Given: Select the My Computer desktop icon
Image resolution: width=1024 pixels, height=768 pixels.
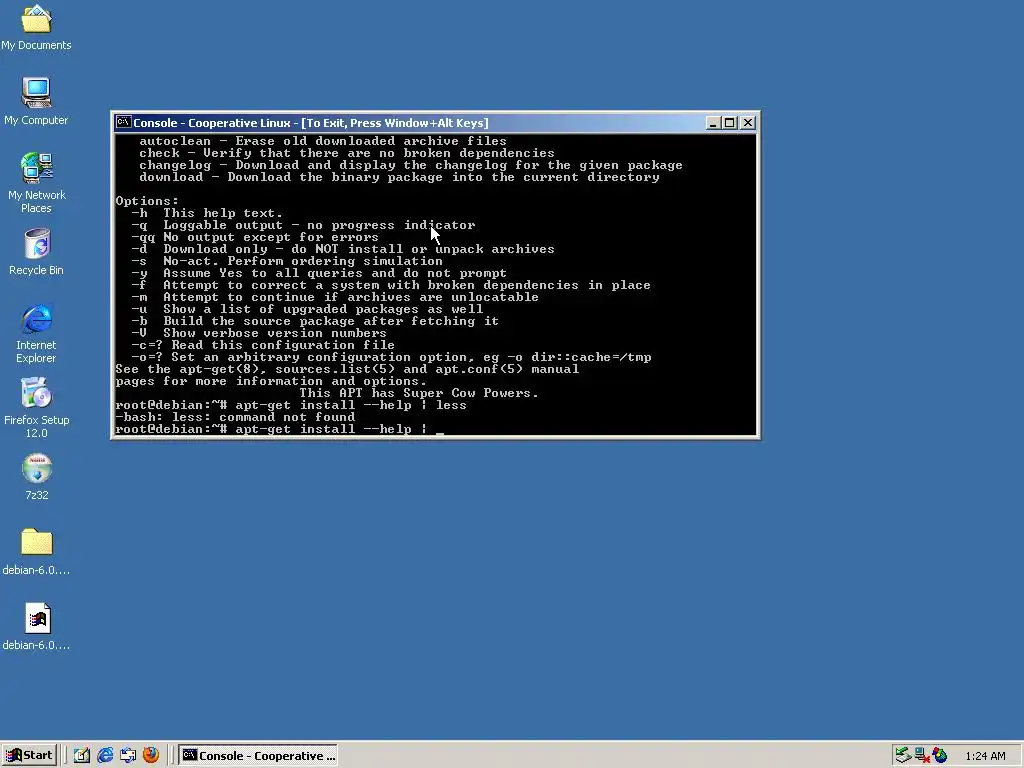Looking at the screenshot, I should coord(36,101).
